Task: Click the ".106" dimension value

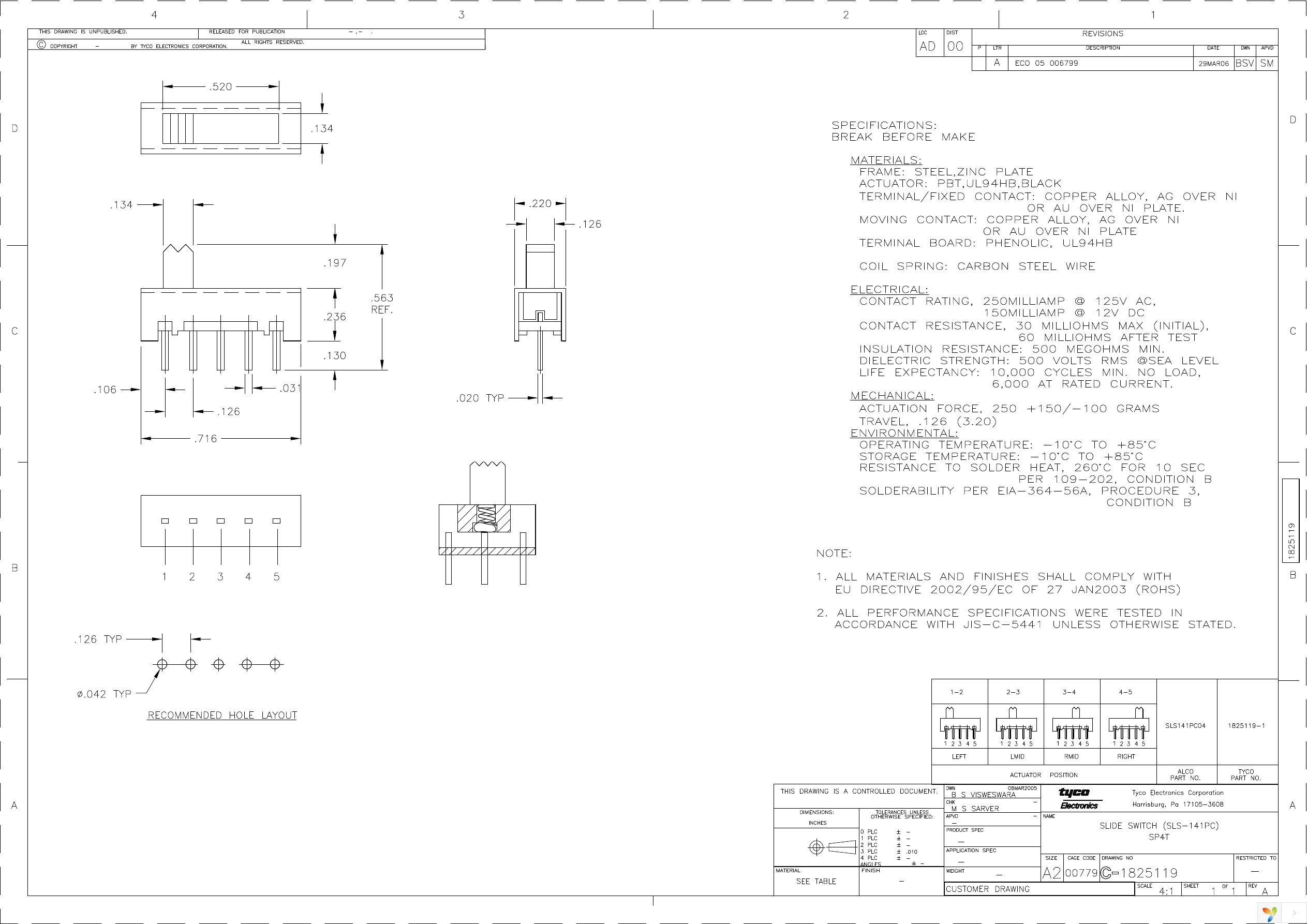Action: tap(106, 390)
